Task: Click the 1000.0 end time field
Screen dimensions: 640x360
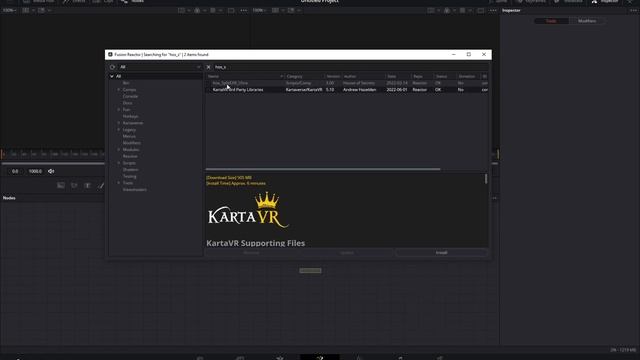Action: (x=35, y=171)
